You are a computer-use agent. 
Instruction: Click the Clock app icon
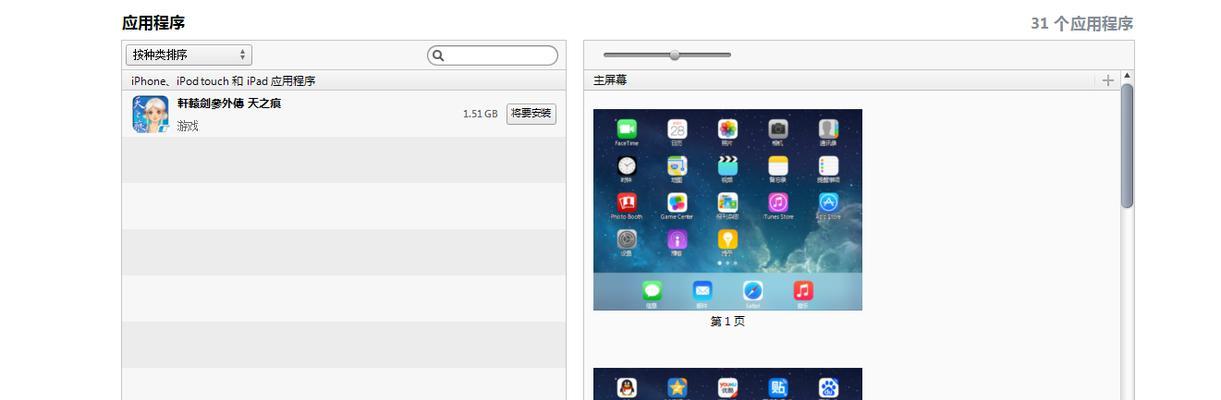pyautogui.click(x=627, y=166)
